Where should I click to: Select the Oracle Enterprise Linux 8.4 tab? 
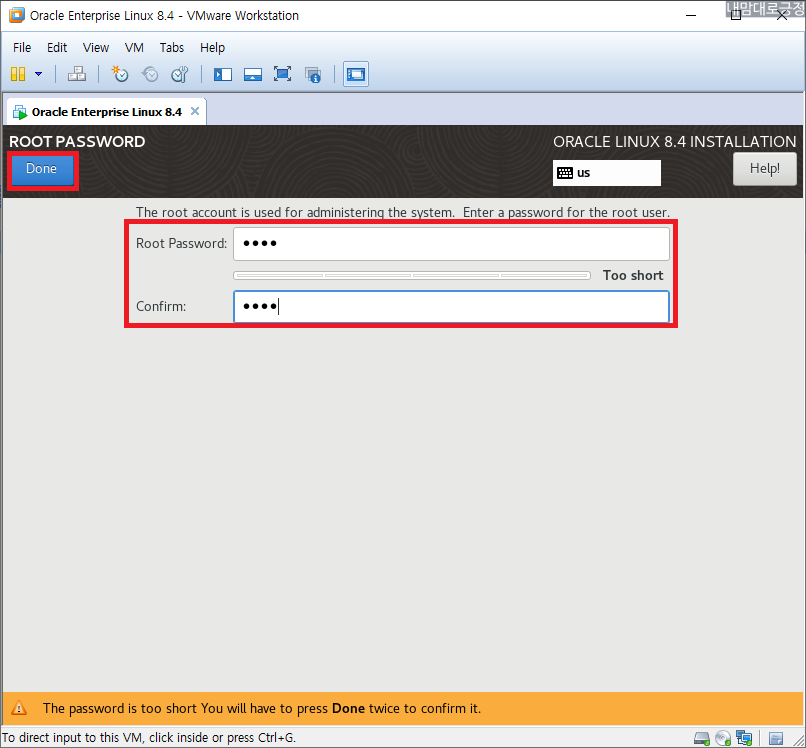(x=106, y=112)
